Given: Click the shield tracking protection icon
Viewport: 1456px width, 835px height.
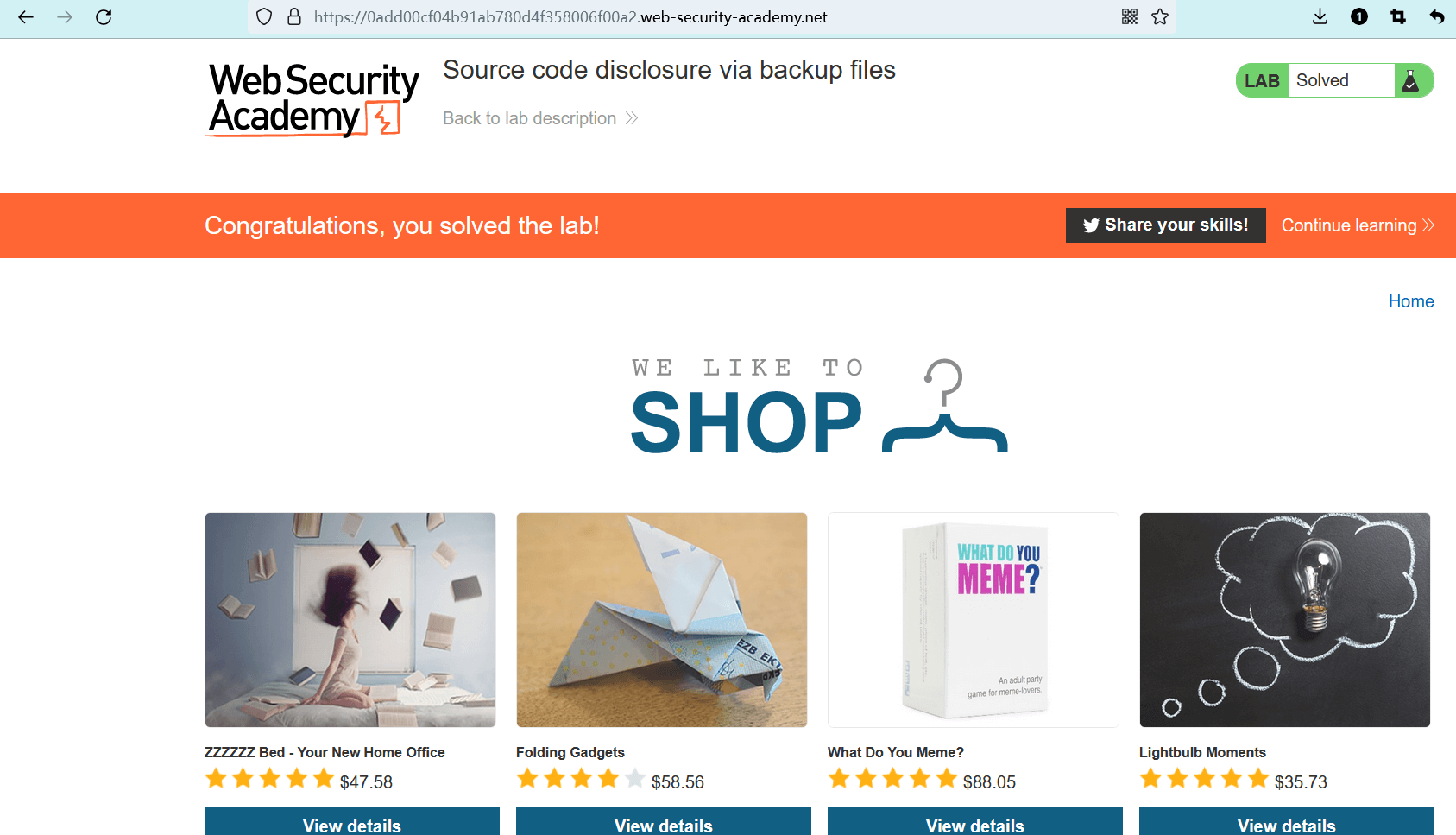Looking at the screenshot, I should click(x=265, y=17).
